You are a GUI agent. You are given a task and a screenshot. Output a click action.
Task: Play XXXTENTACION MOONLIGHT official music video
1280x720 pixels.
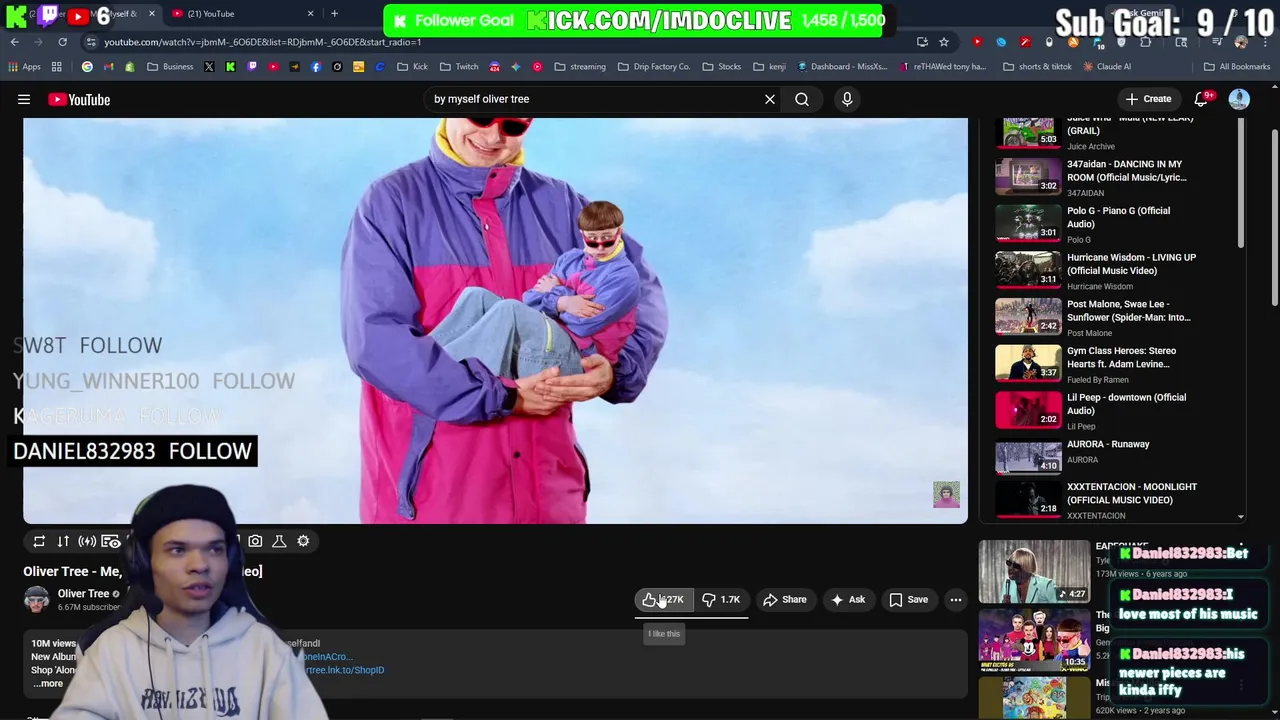pyautogui.click(x=1118, y=500)
